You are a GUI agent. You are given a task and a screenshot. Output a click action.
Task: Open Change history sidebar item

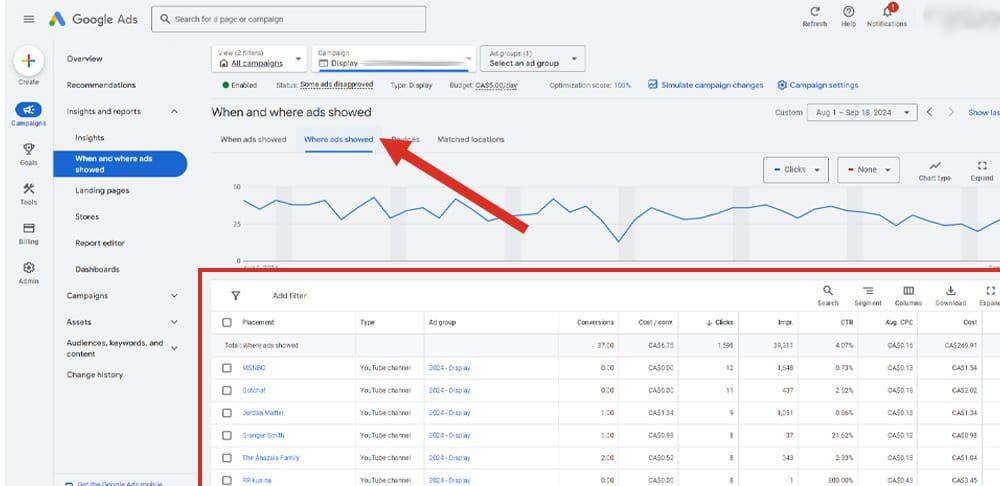[x=94, y=375]
